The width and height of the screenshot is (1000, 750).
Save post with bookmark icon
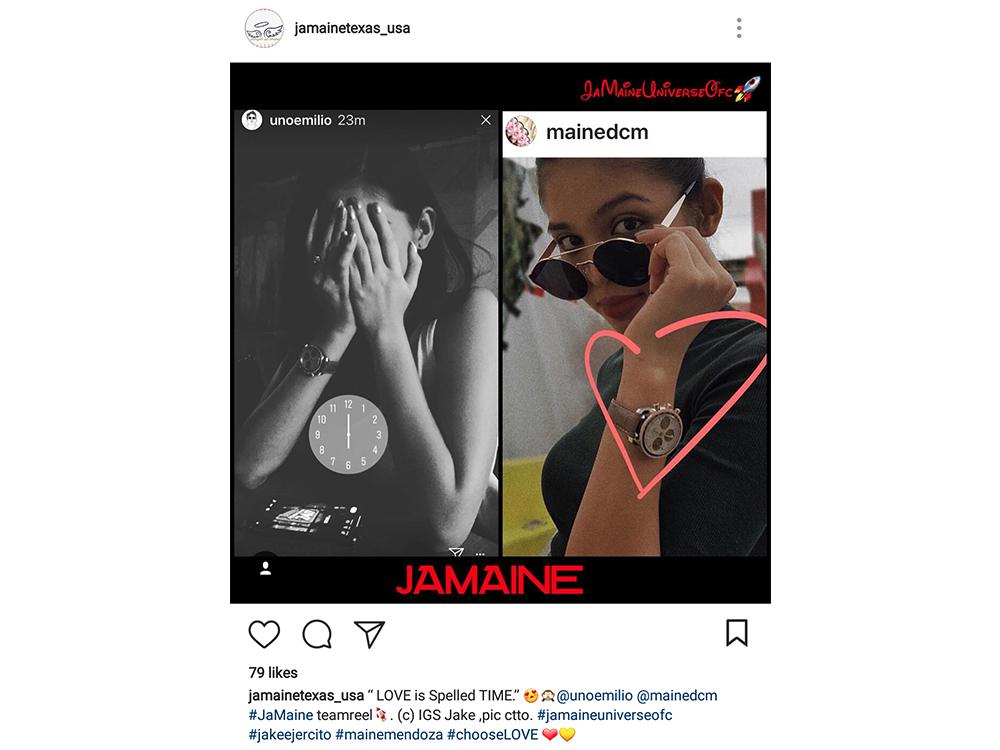tap(737, 633)
